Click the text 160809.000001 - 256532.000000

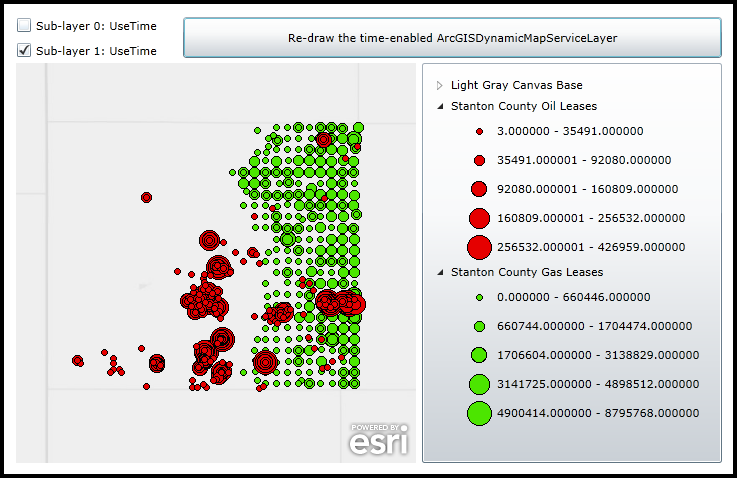[591, 218]
